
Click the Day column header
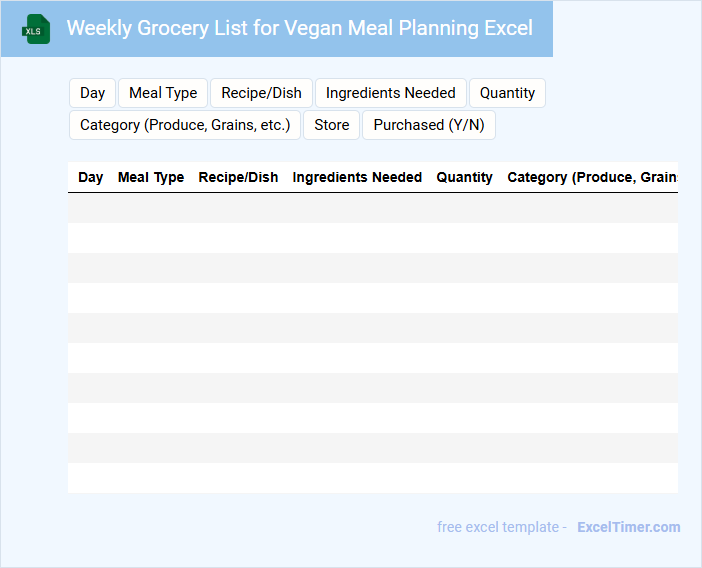point(91,177)
